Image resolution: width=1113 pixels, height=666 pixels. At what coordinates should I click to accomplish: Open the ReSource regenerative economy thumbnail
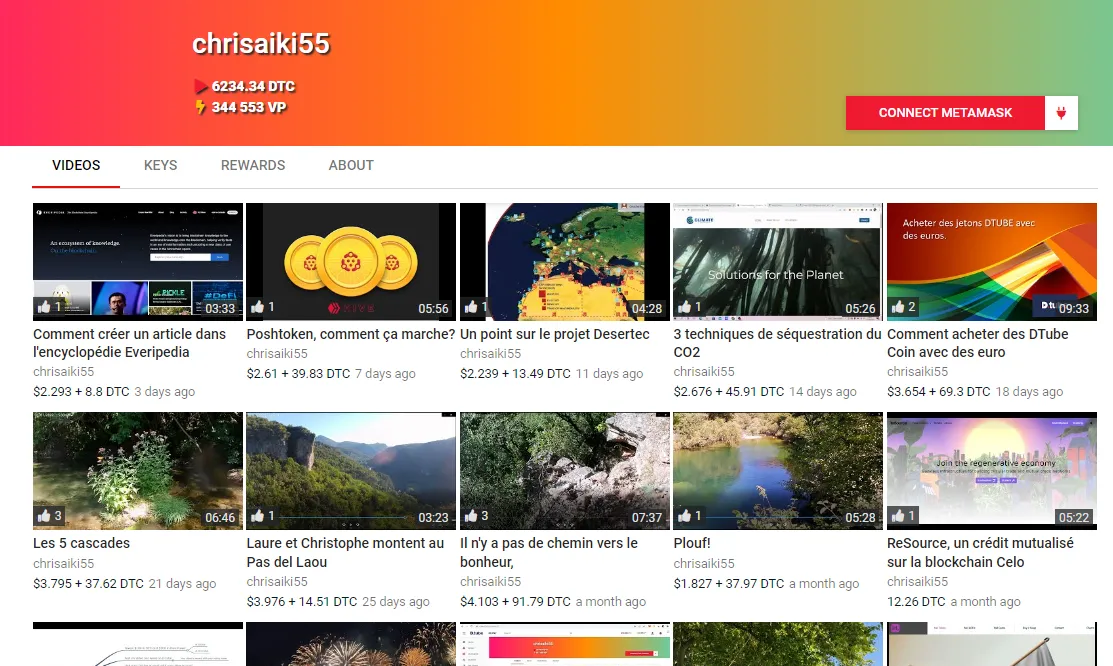coord(992,471)
